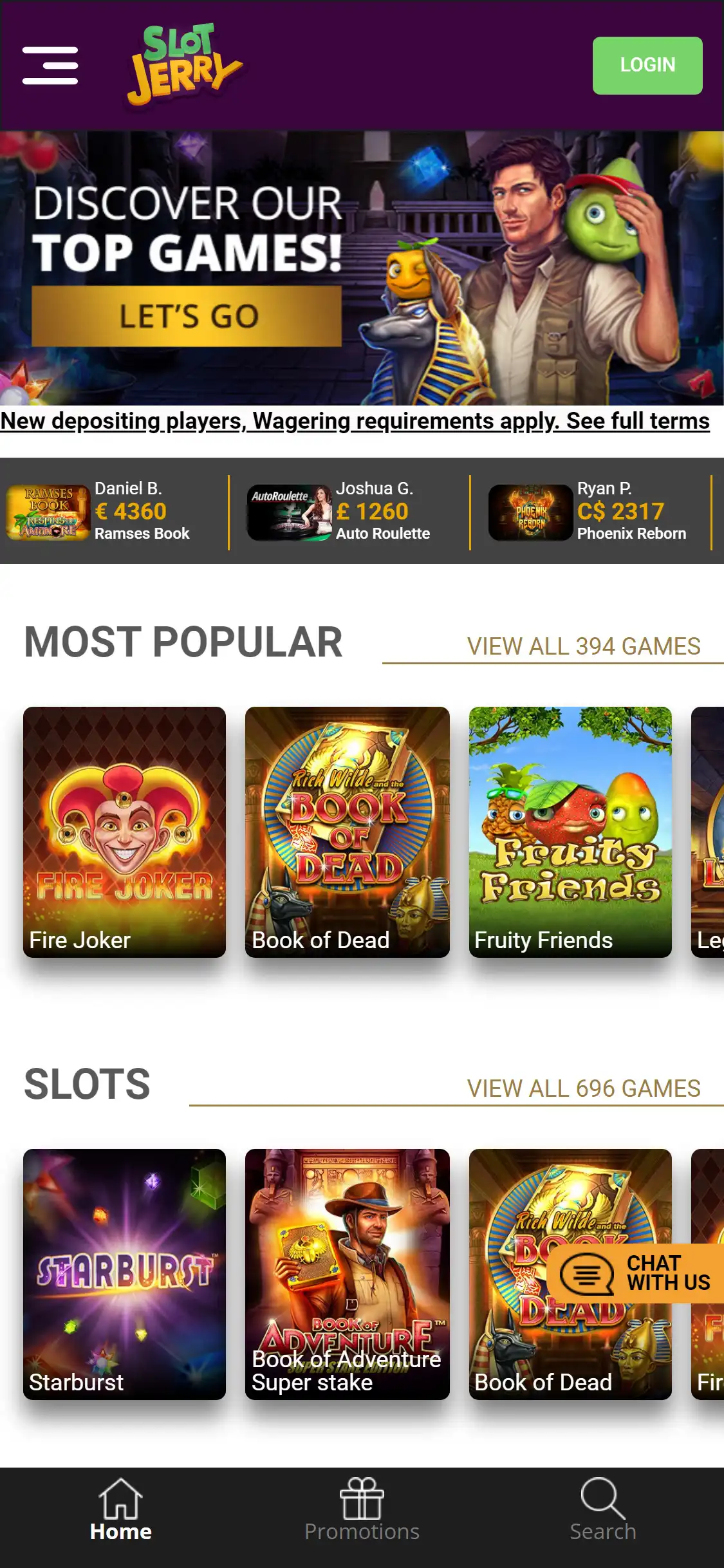The height and width of the screenshot is (1568, 724).
Task: Open the Fruity Friends game tile
Action: [x=570, y=832]
